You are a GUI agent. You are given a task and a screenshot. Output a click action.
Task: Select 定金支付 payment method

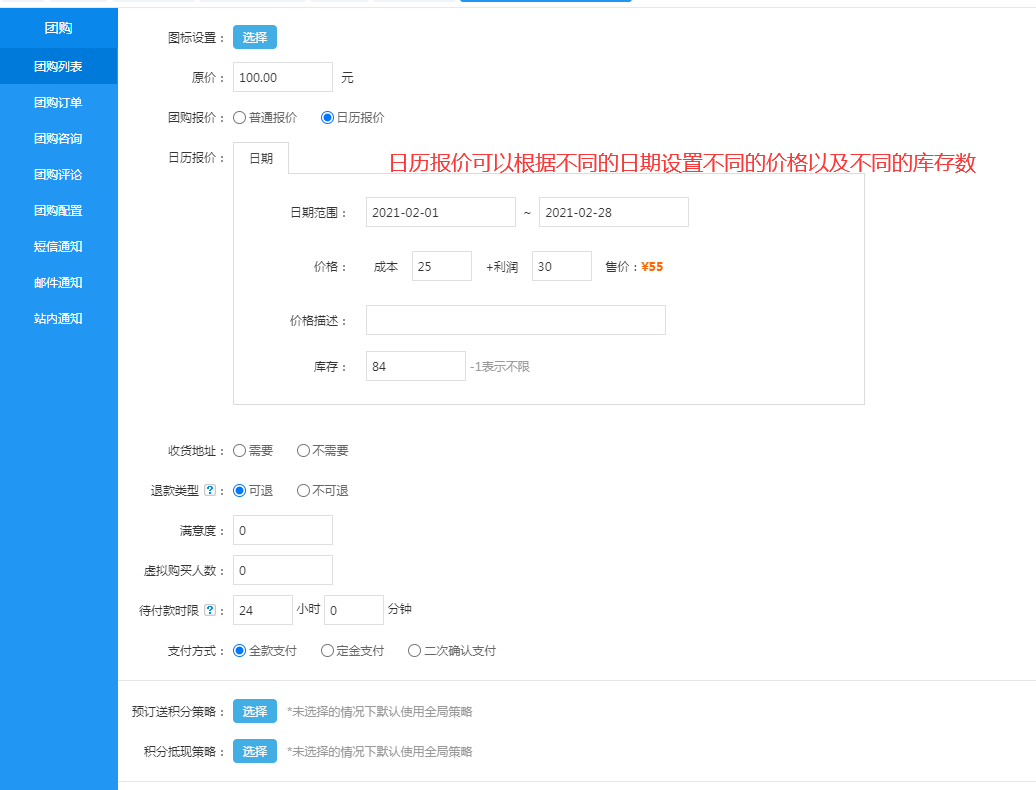(328, 651)
